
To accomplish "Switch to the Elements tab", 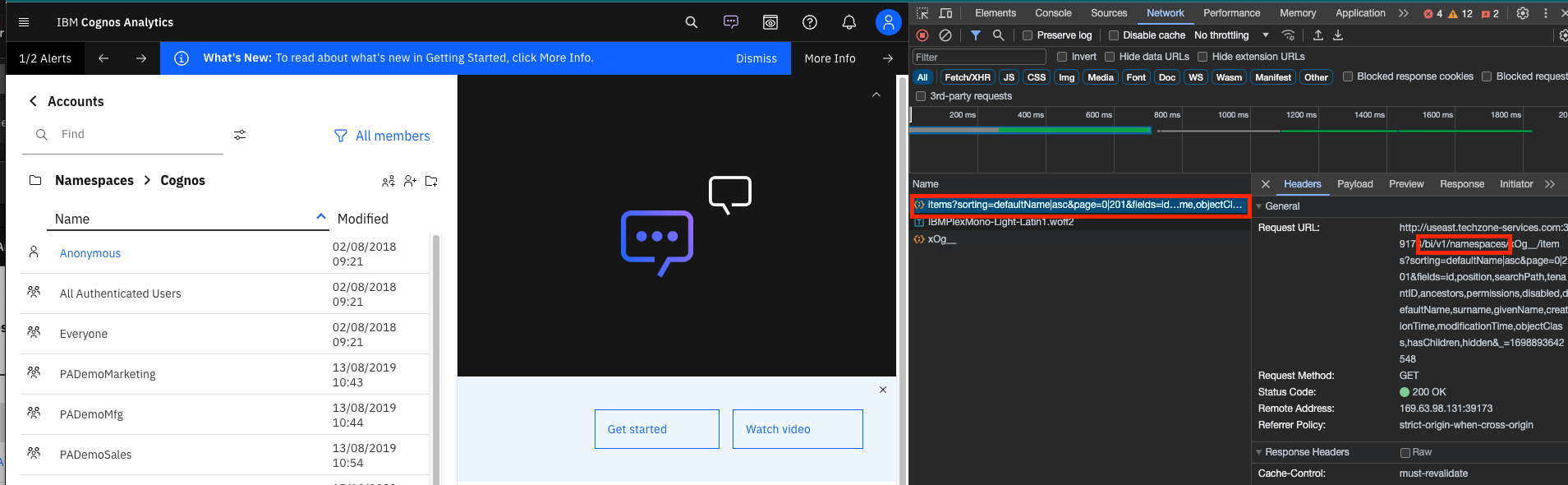I will [996, 13].
